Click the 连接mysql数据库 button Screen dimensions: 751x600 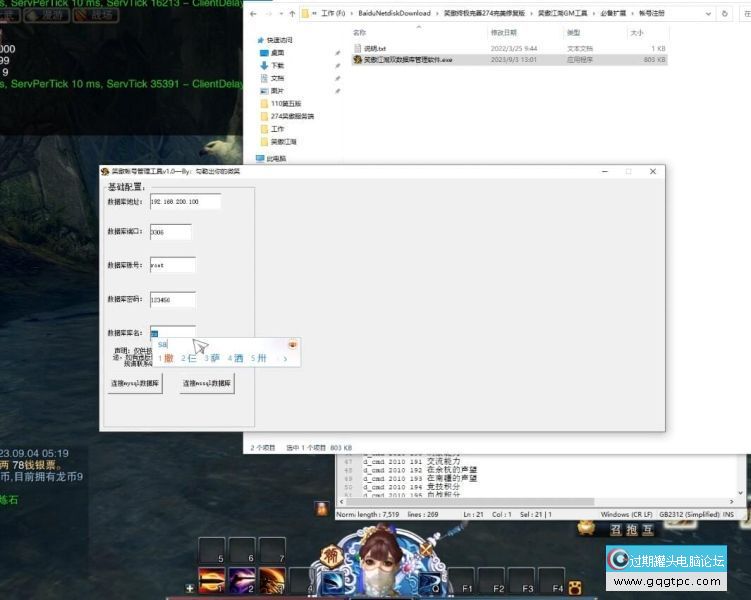(135, 384)
